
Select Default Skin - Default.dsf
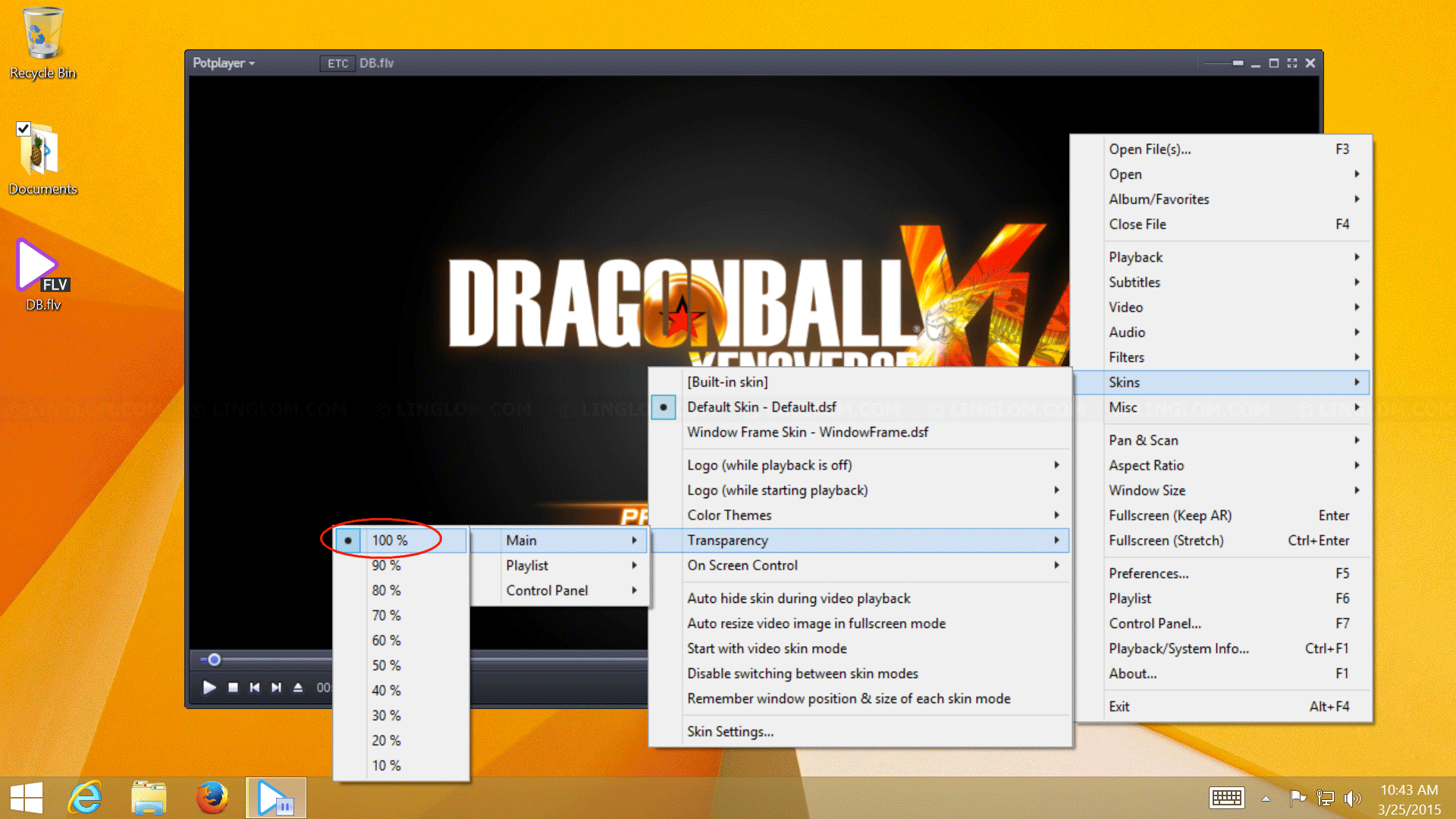[x=860, y=407]
